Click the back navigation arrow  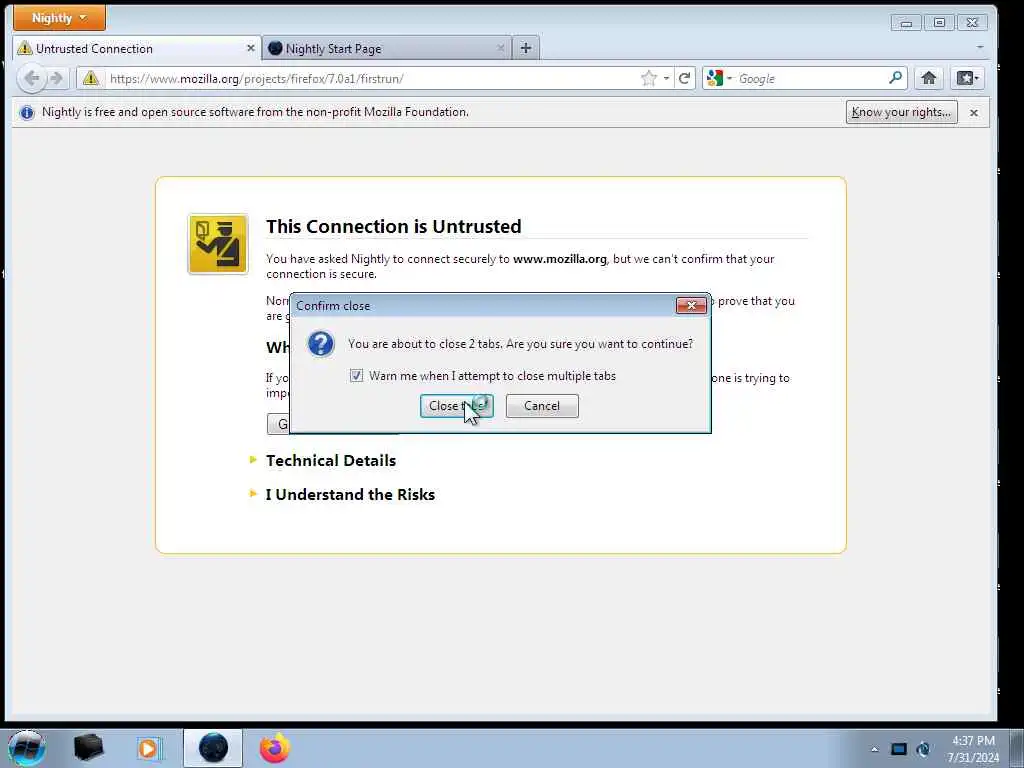pyautogui.click(x=31, y=78)
